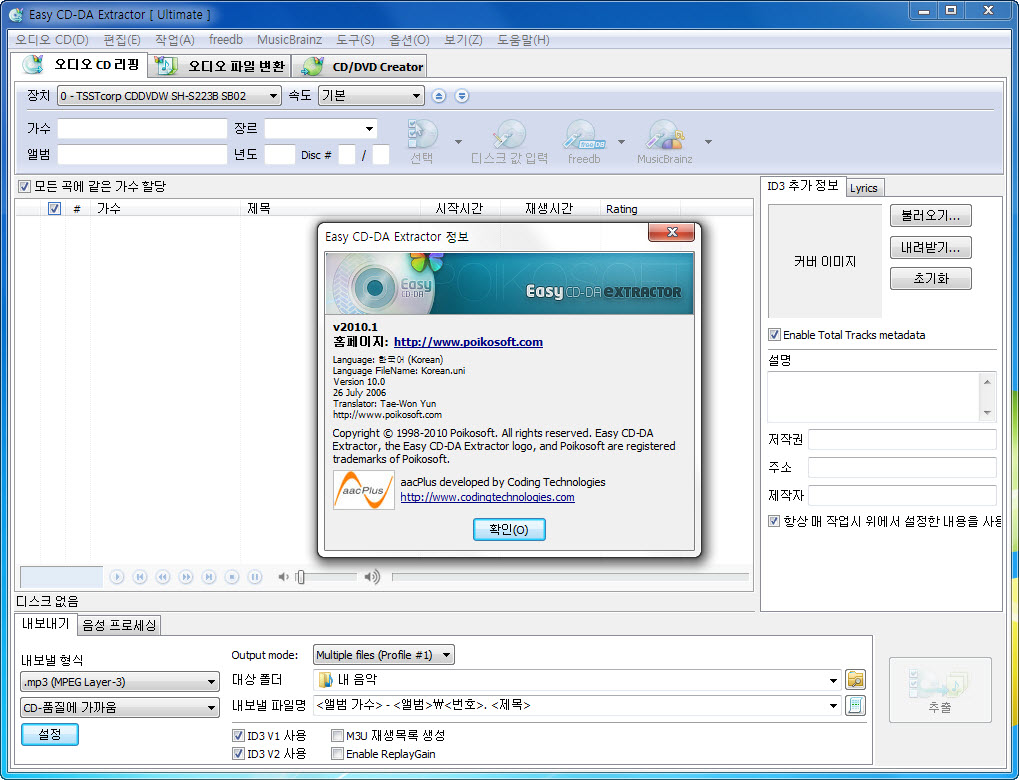Click the fast-forward player button
Screen dimensions: 1019x780
click(x=186, y=577)
